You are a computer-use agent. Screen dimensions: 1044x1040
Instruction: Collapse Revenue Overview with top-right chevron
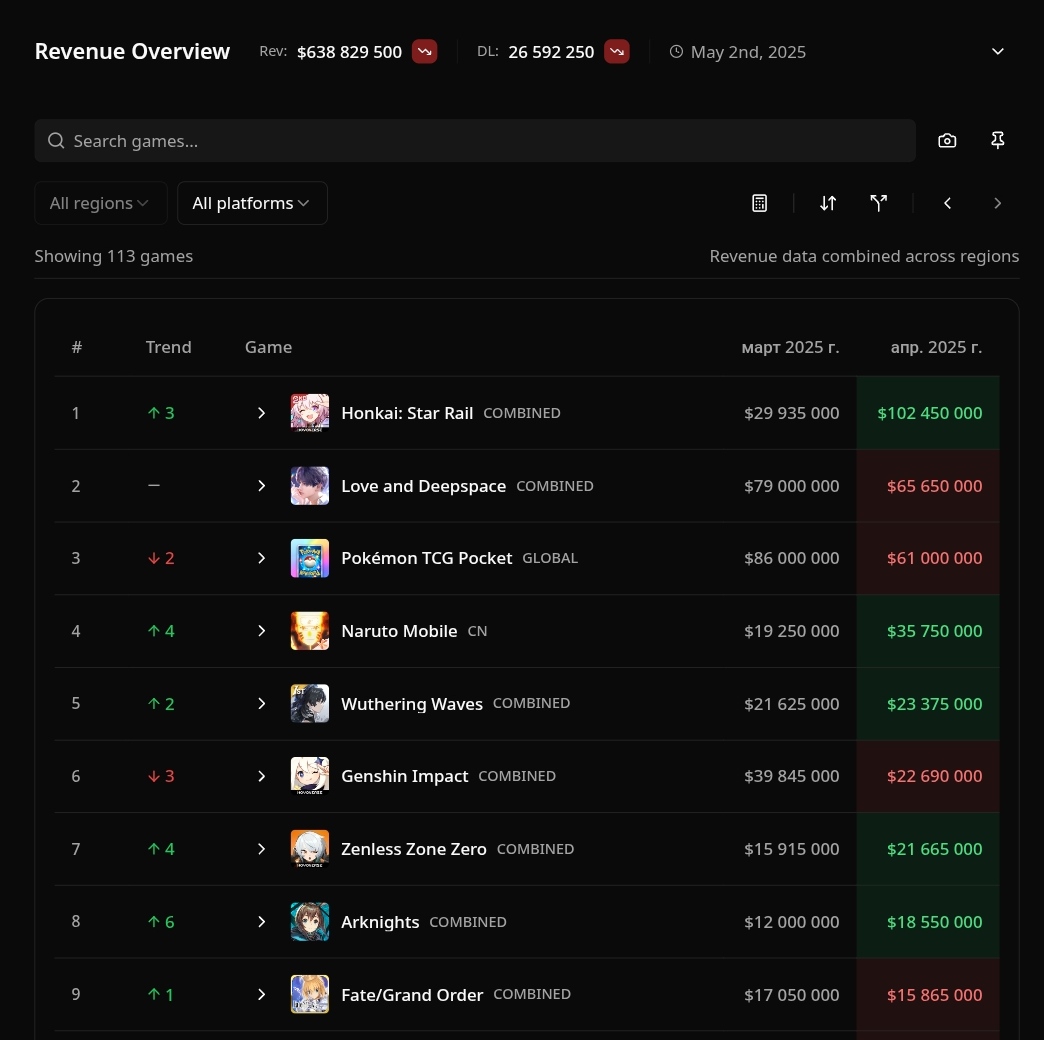click(x=997, y=51)
